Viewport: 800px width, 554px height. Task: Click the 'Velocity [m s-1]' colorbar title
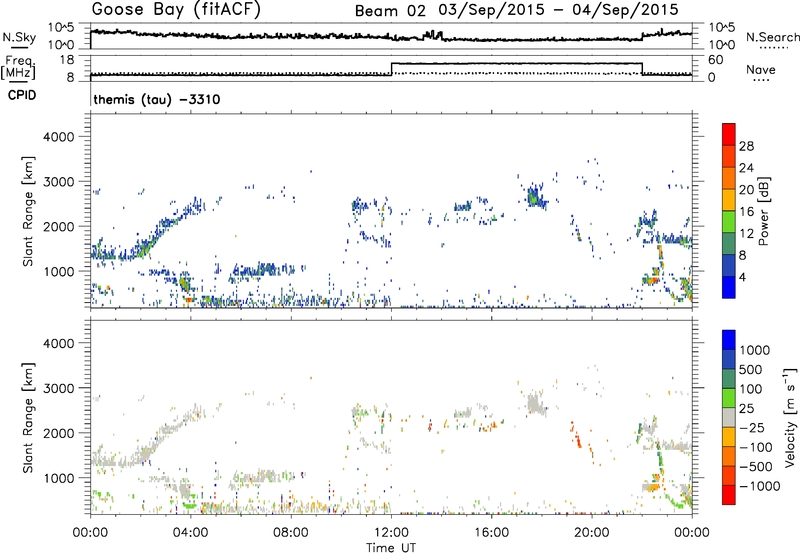pyautogui.click(x=790, y=417)
